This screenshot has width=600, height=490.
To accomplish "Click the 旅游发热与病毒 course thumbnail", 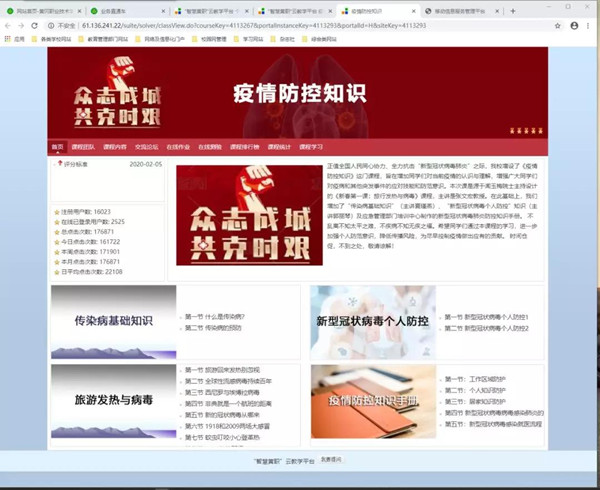I will tap(113, 400).
